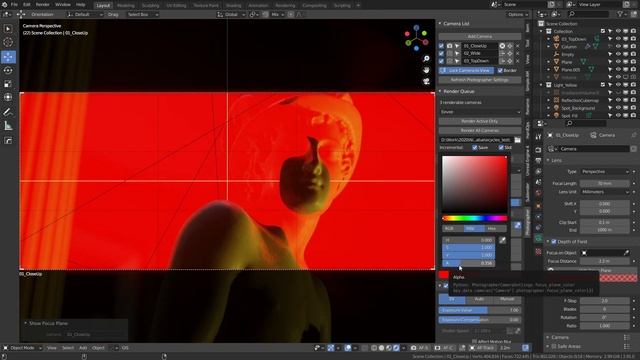Image resolution: width=640 pixels, height=360 pixels.
Task: Open the Render menu
Action: [x=42, y=5]
